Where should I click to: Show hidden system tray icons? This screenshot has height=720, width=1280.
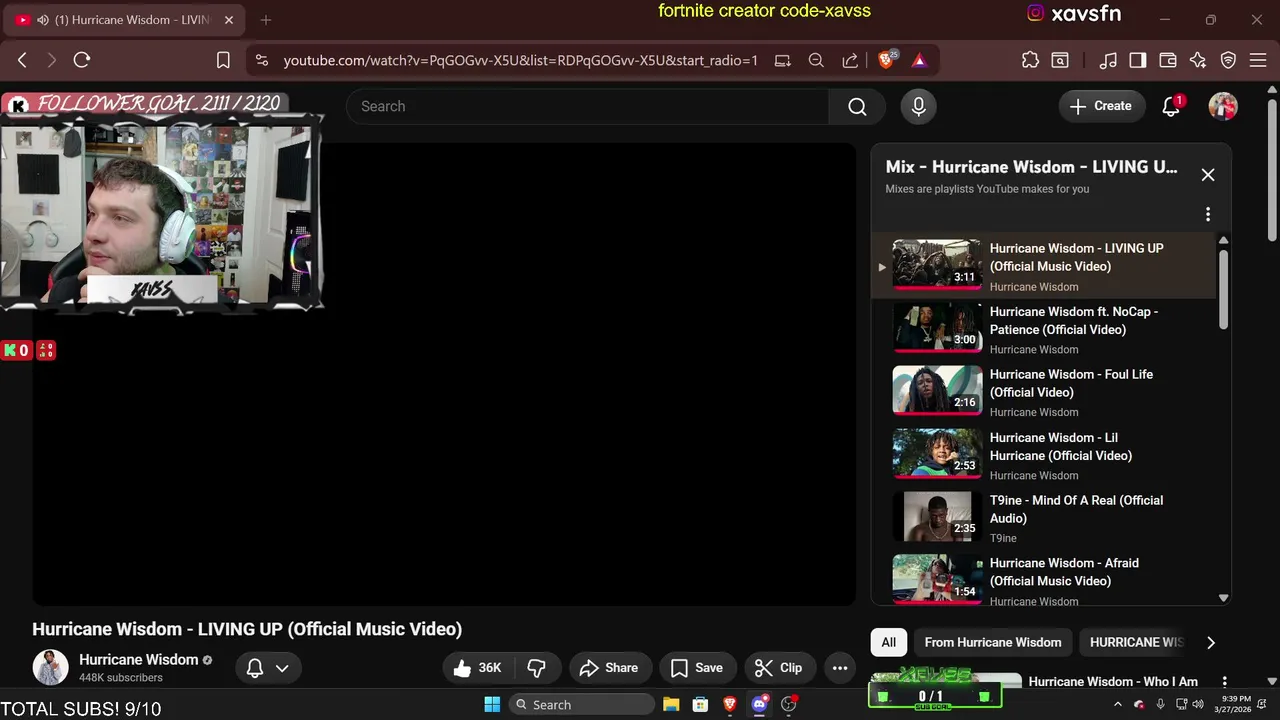(1119, 704)
